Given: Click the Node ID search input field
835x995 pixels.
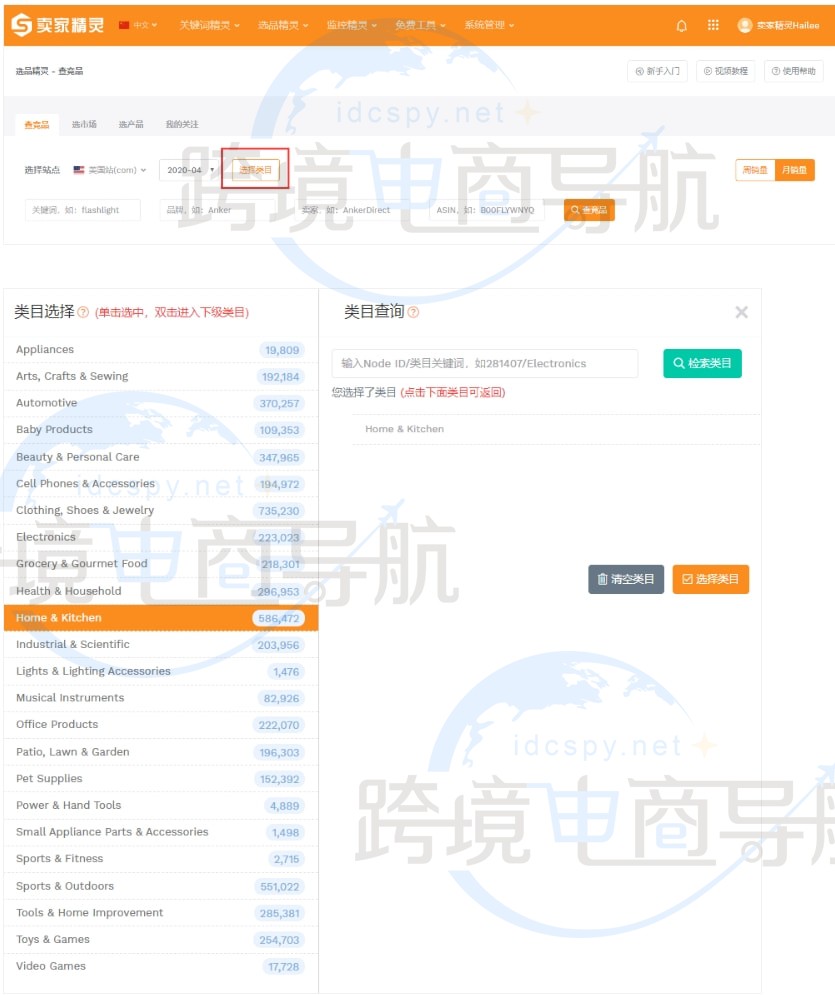Looking at the screenshot, I should [484, 363].
